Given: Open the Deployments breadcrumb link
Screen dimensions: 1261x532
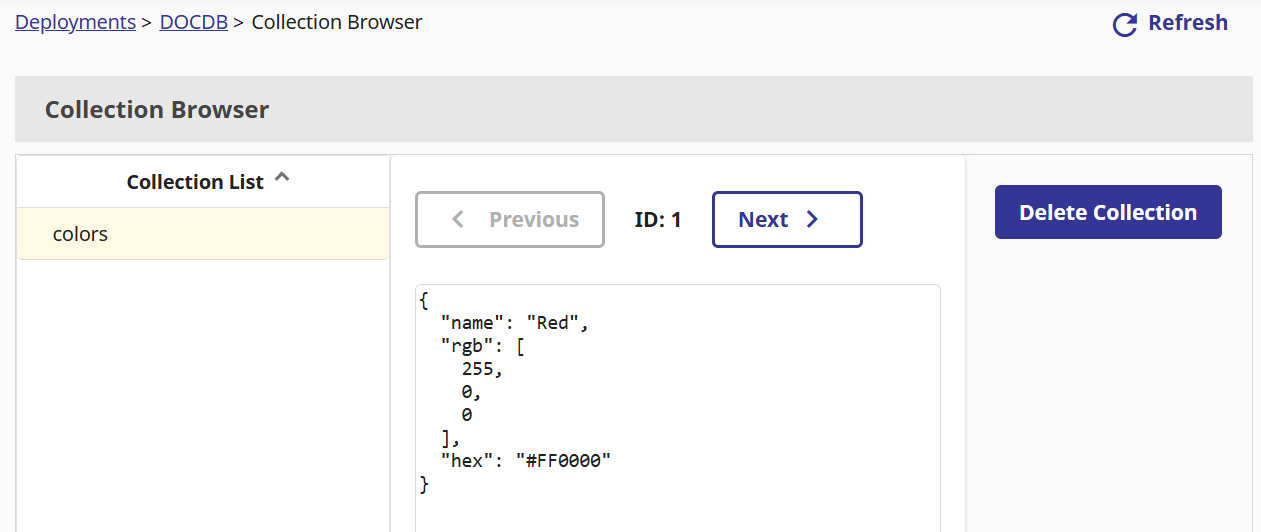Looking at the screenshot, I should pyautogui.click(x=75, y=22).
